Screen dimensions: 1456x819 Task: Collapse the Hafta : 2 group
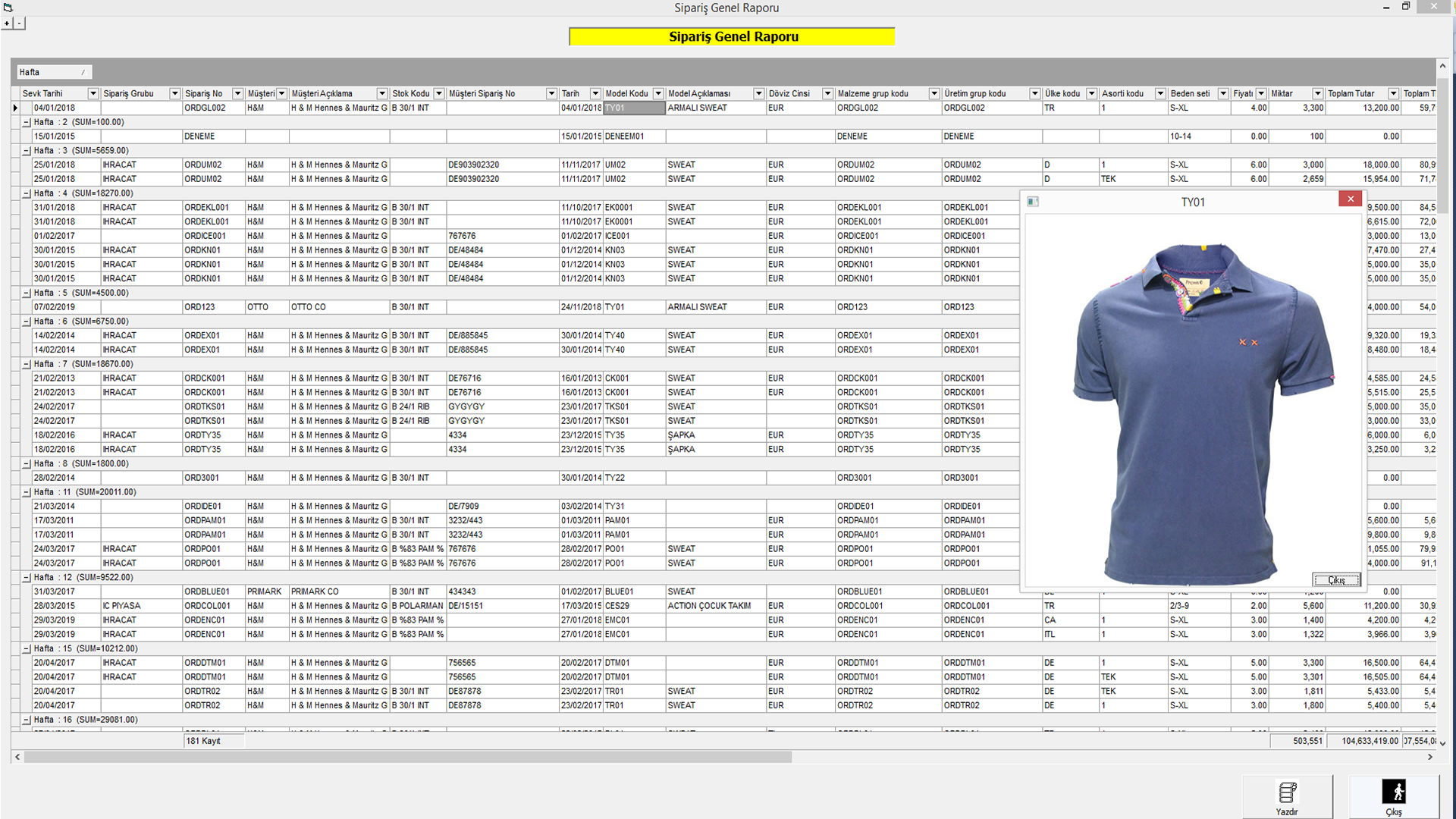[27, 122]
